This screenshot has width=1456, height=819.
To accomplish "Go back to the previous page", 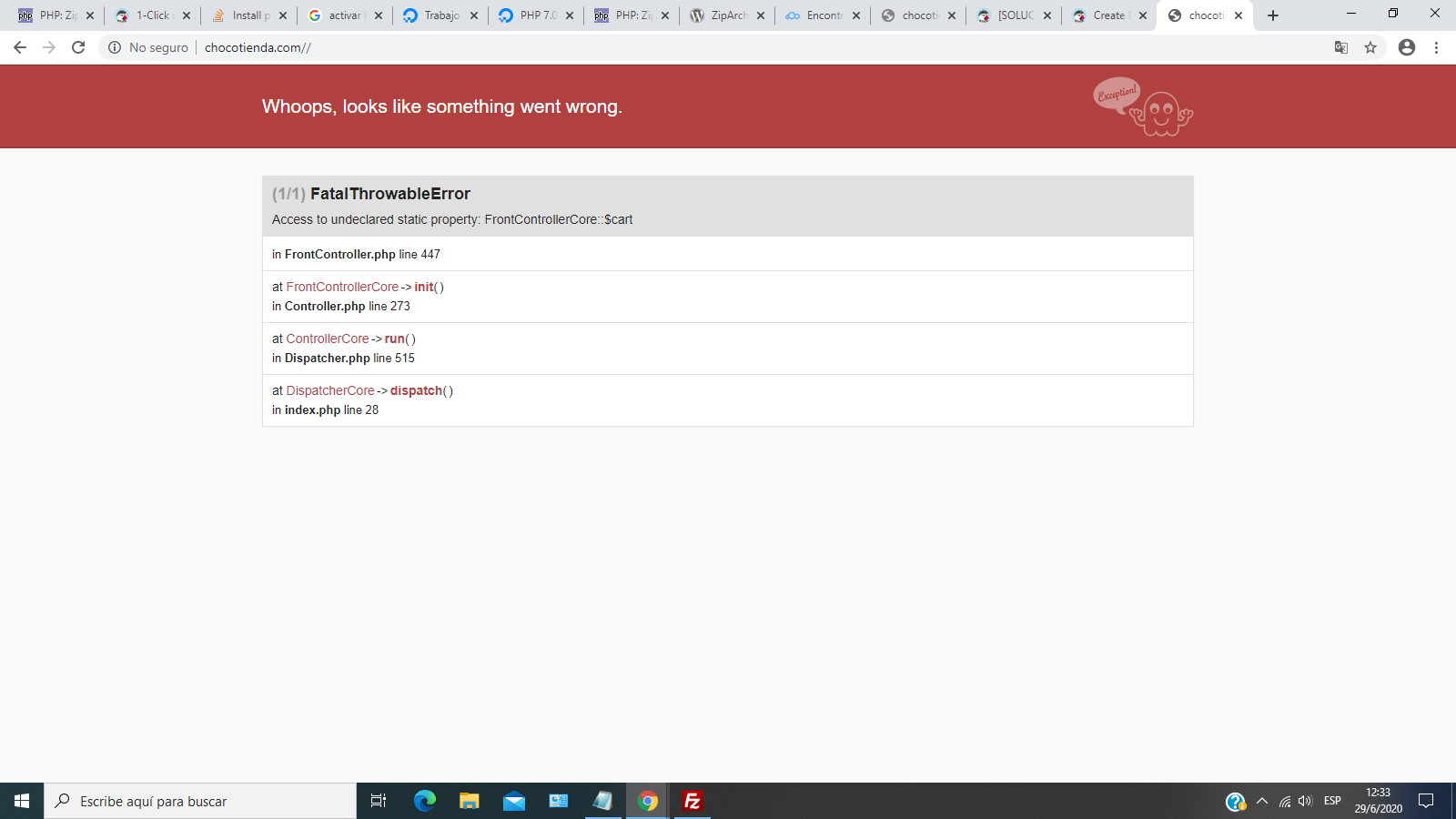I will click(20, 47).
